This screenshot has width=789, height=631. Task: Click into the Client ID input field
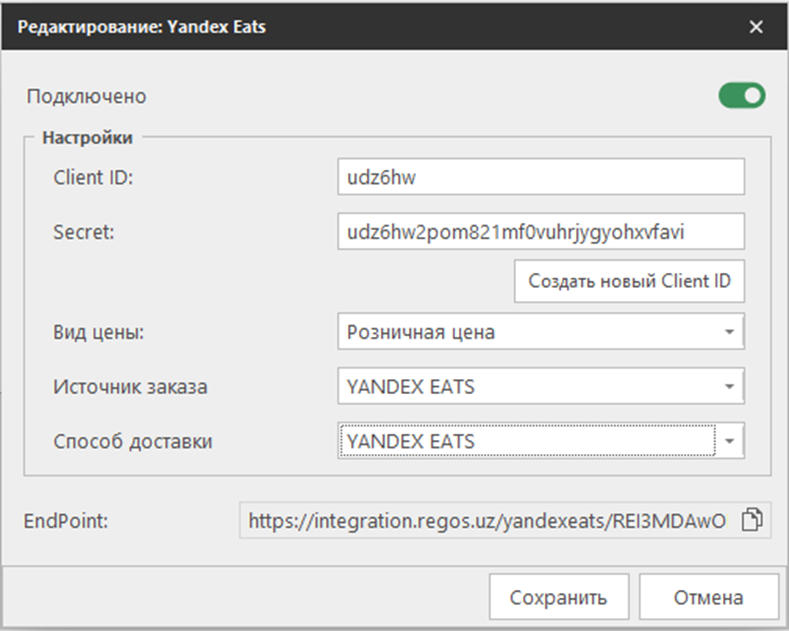(540, 177)
